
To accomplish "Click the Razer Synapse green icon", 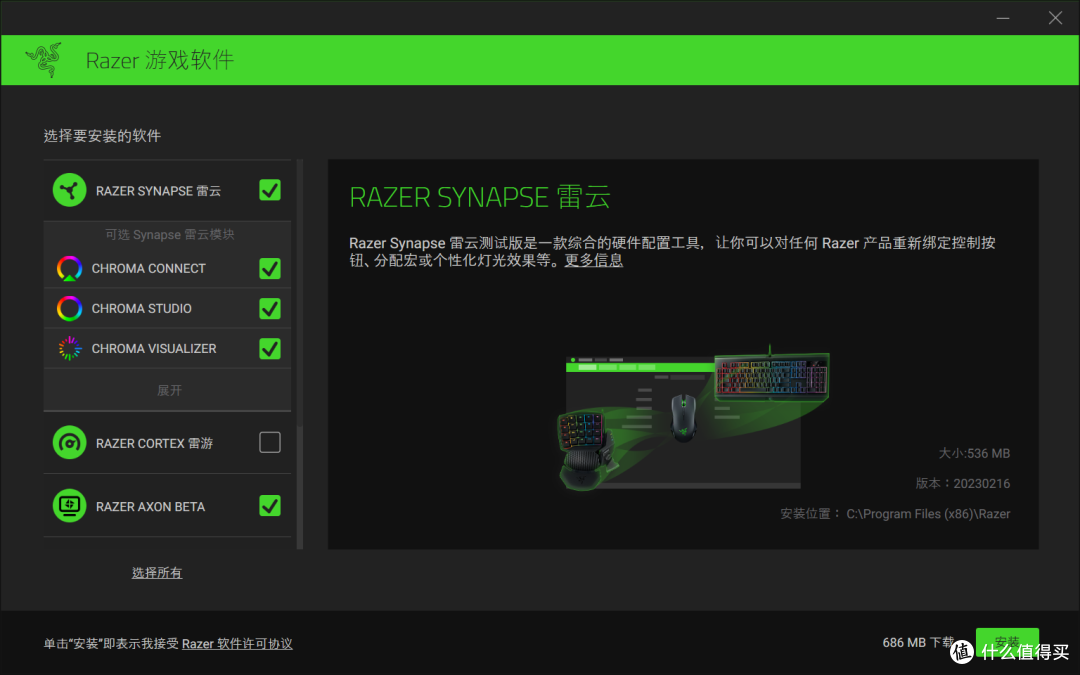I will [x=70, y=190].
